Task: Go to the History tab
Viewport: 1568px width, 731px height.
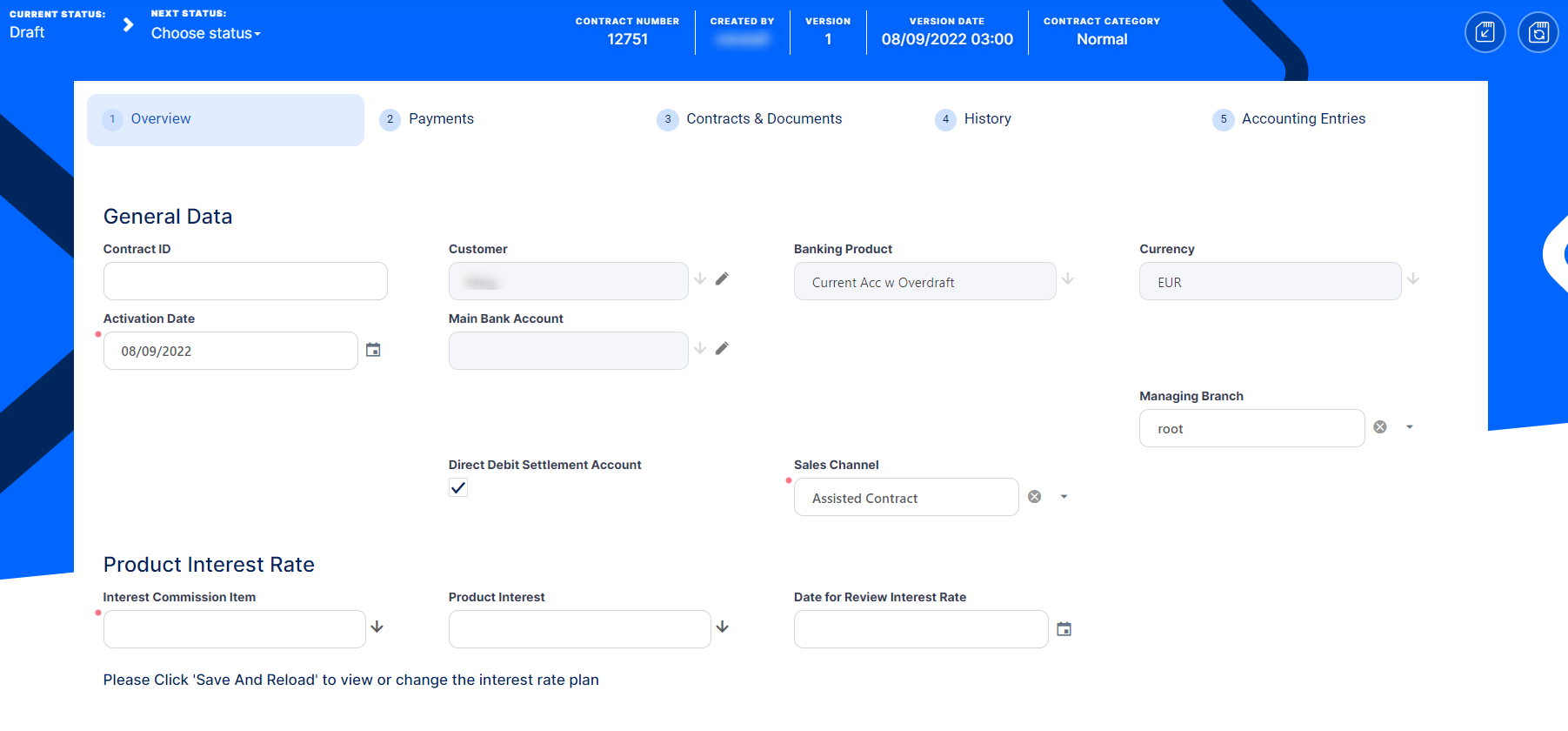Action: 987,119
